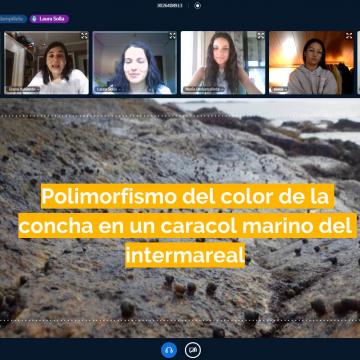Click the partially visible blue talking indicator
This screenshot has width=360, height=360.
tap(13, 19)
